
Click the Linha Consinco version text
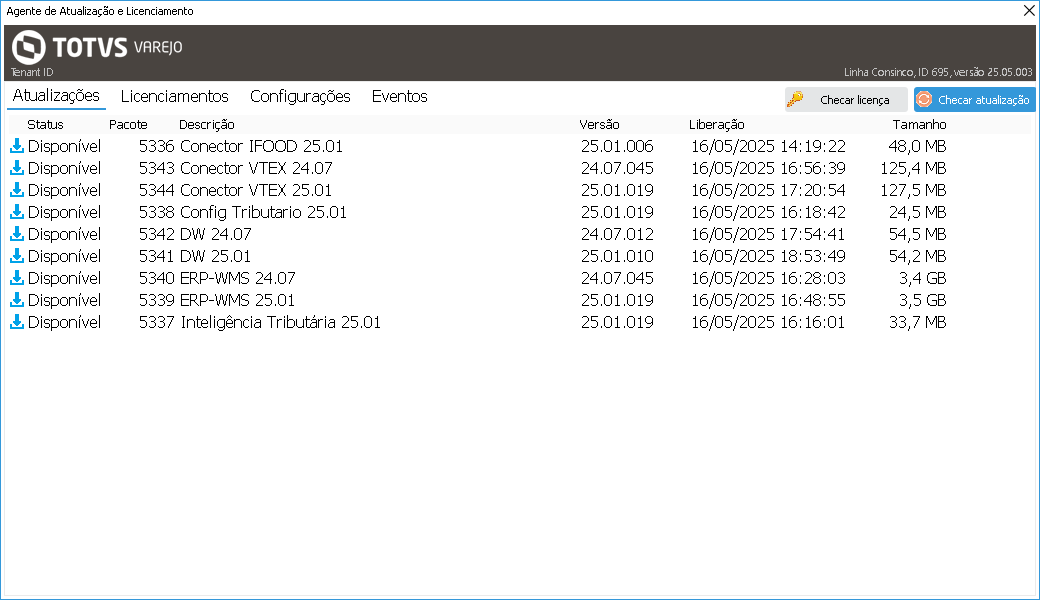pos(938,72)
